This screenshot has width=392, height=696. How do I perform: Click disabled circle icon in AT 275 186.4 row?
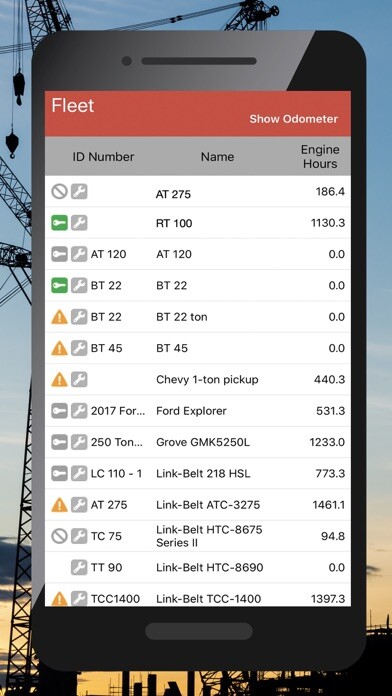coord(59,191)
